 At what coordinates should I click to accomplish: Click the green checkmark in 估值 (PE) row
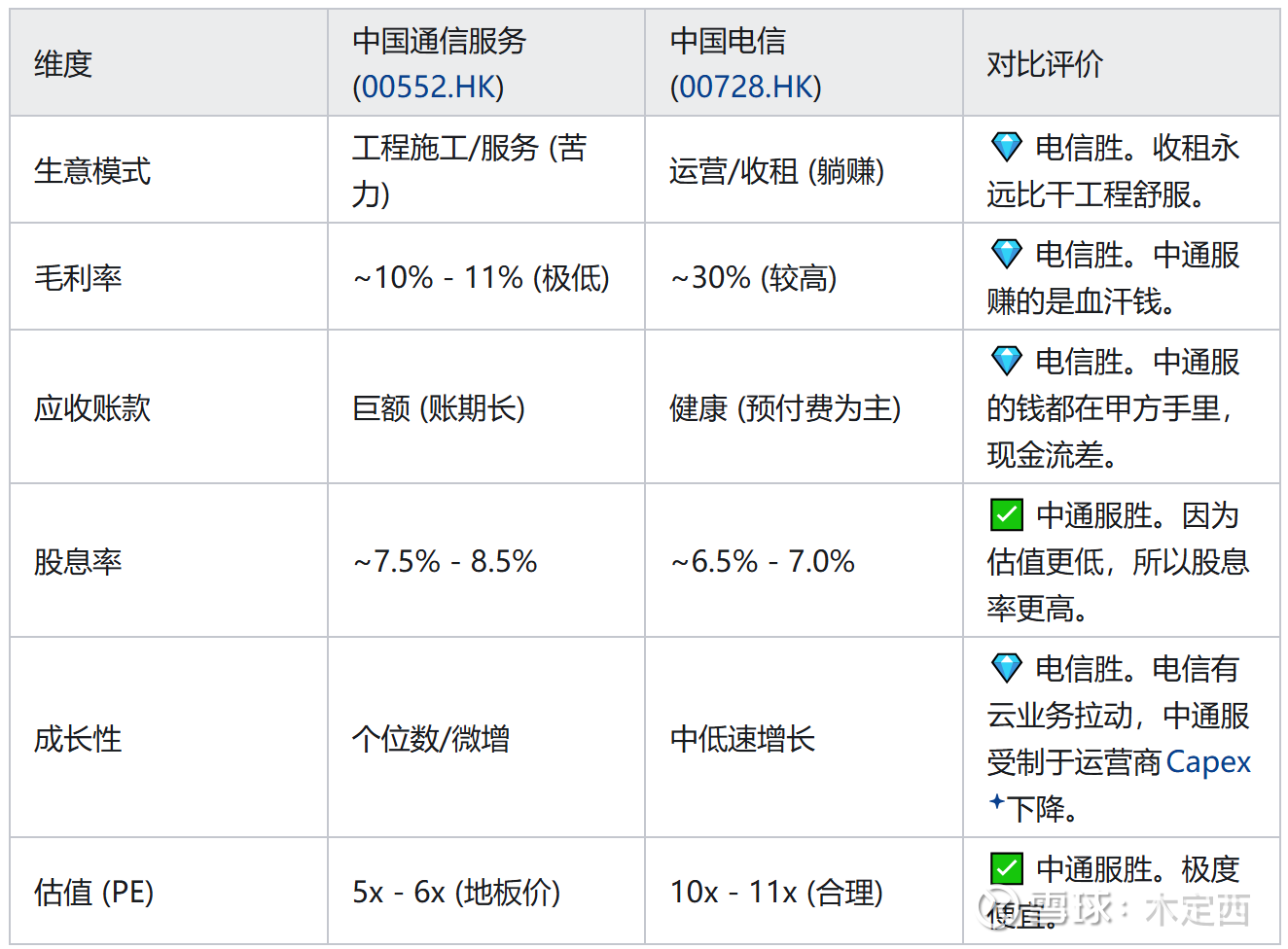tap(1006, 868)
